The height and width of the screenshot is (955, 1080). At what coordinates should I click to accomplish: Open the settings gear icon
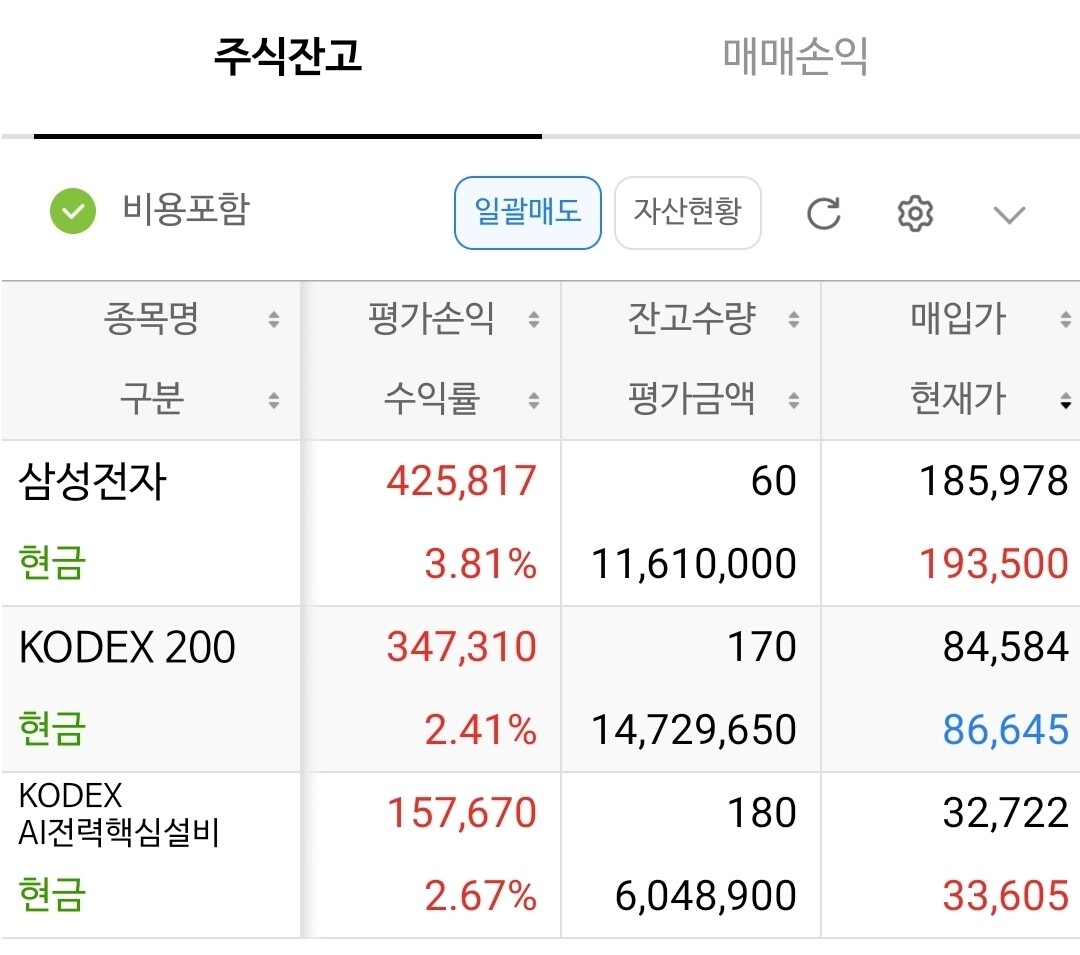[915, 213]
